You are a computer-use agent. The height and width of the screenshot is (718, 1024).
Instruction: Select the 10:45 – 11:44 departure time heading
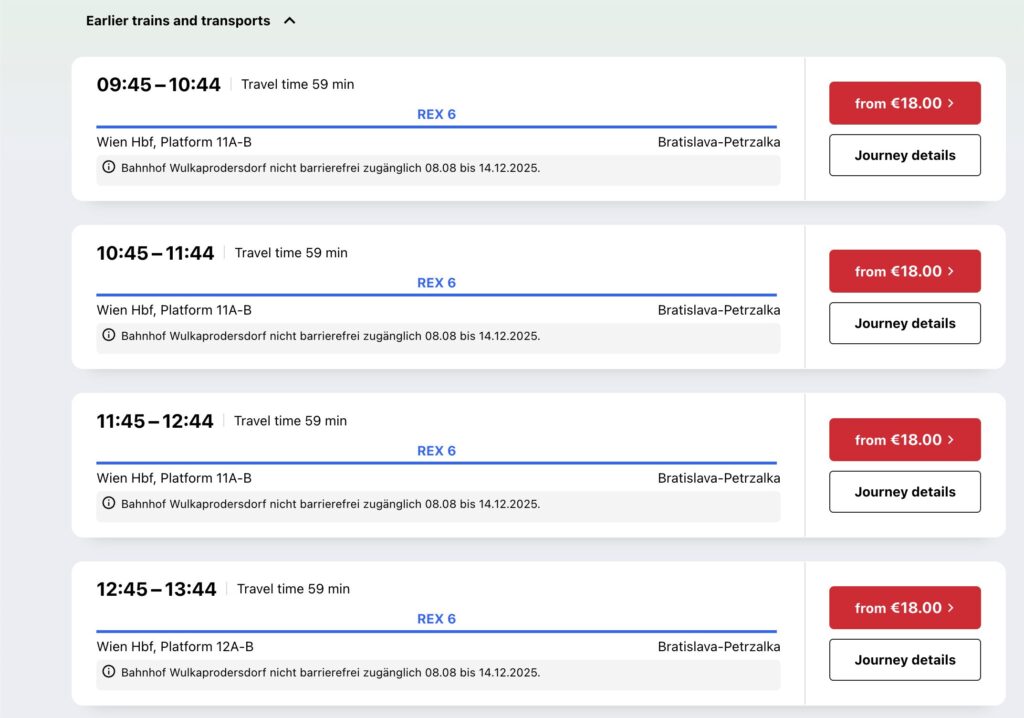[155, 253]
